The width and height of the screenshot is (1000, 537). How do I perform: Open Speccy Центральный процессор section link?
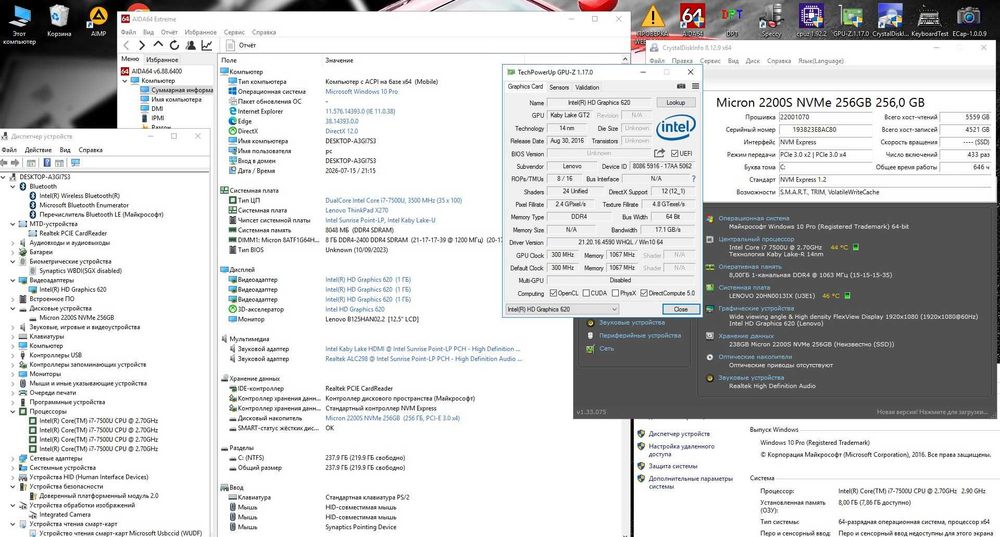coord(756,239)
